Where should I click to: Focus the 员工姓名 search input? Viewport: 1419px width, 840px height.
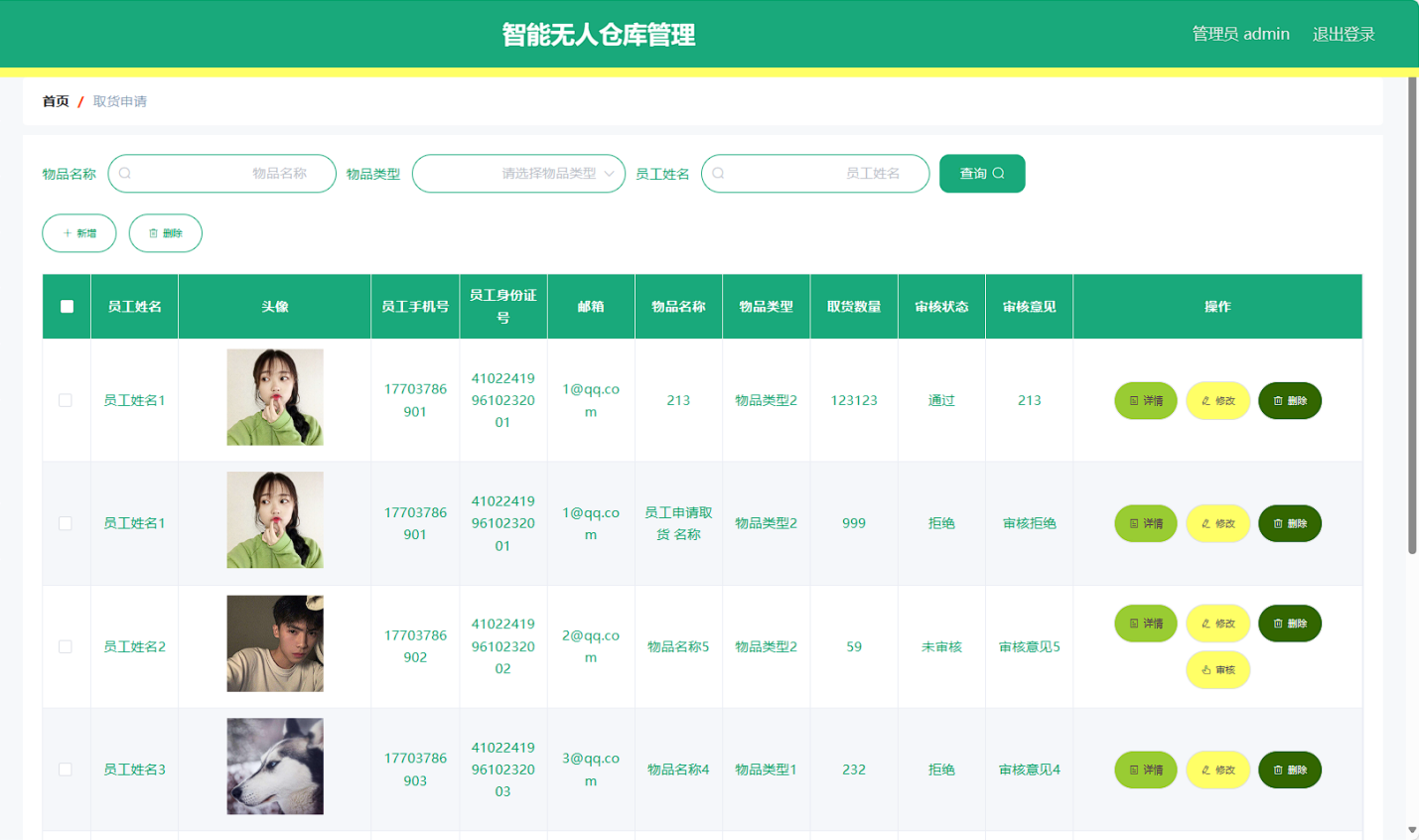(815, 174)
